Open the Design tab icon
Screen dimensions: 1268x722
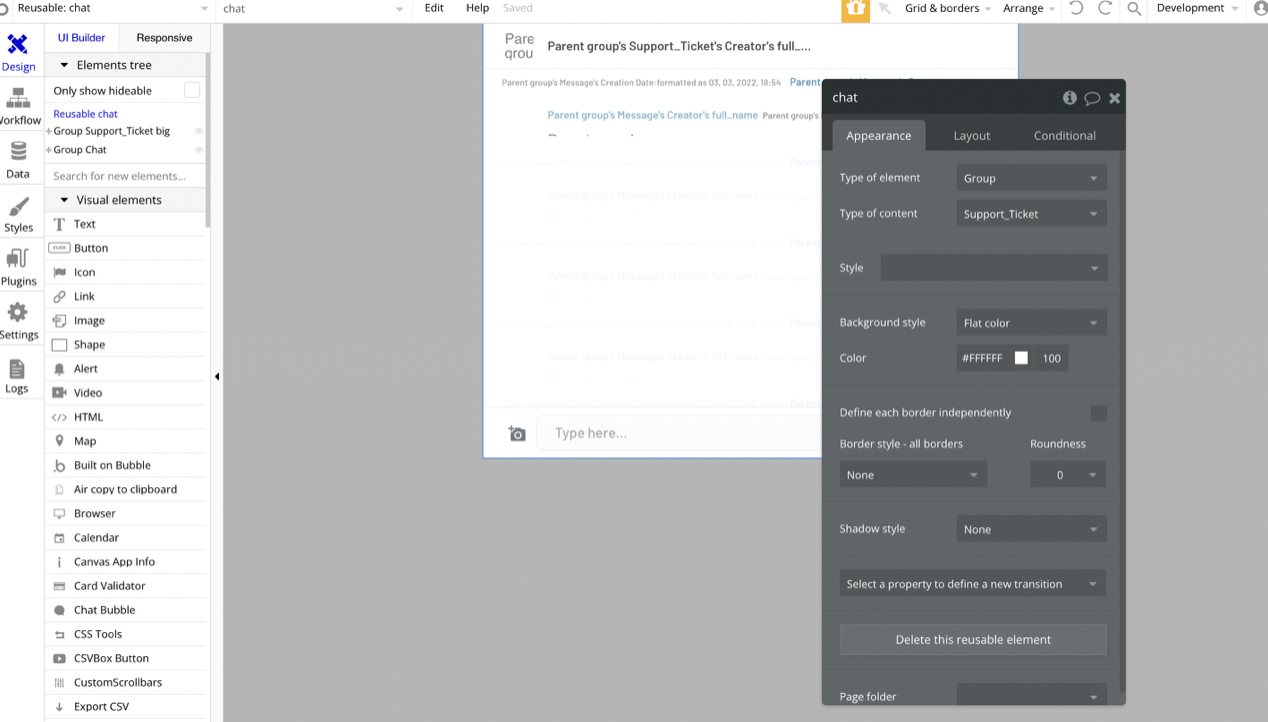18,44
